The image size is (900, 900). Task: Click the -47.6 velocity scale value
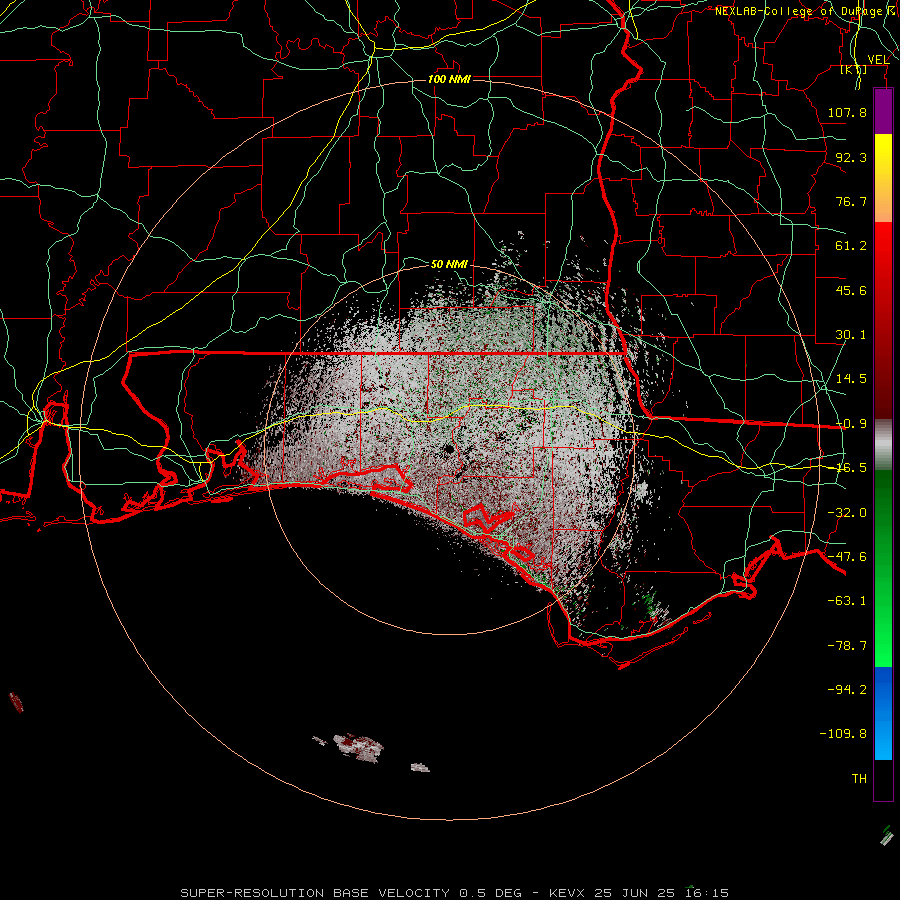(847, 557)
